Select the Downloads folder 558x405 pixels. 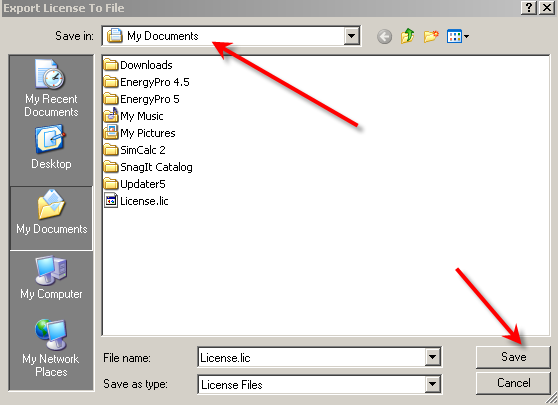point(138,65)
